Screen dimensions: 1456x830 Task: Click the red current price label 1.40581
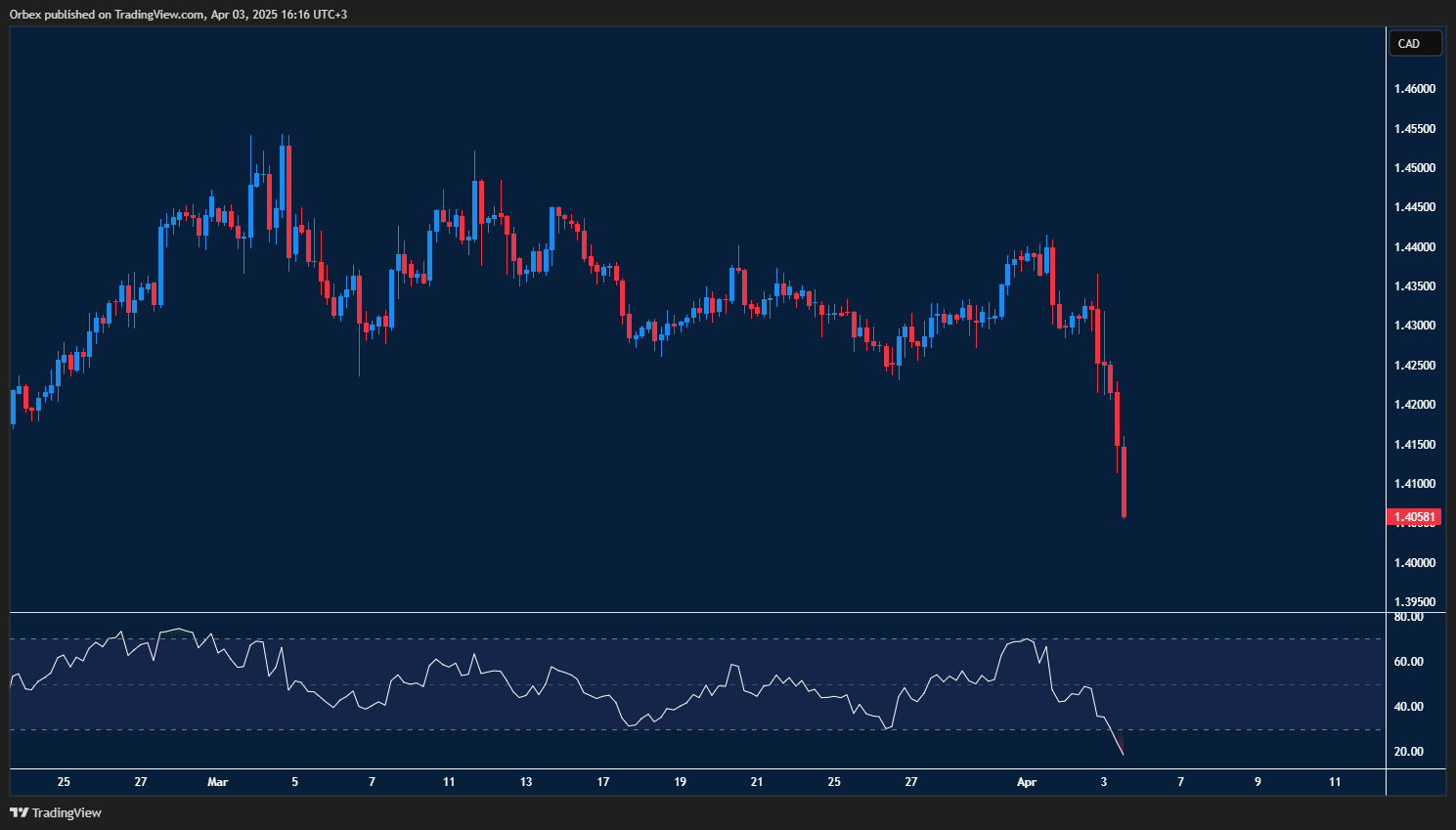(1413, 516)
